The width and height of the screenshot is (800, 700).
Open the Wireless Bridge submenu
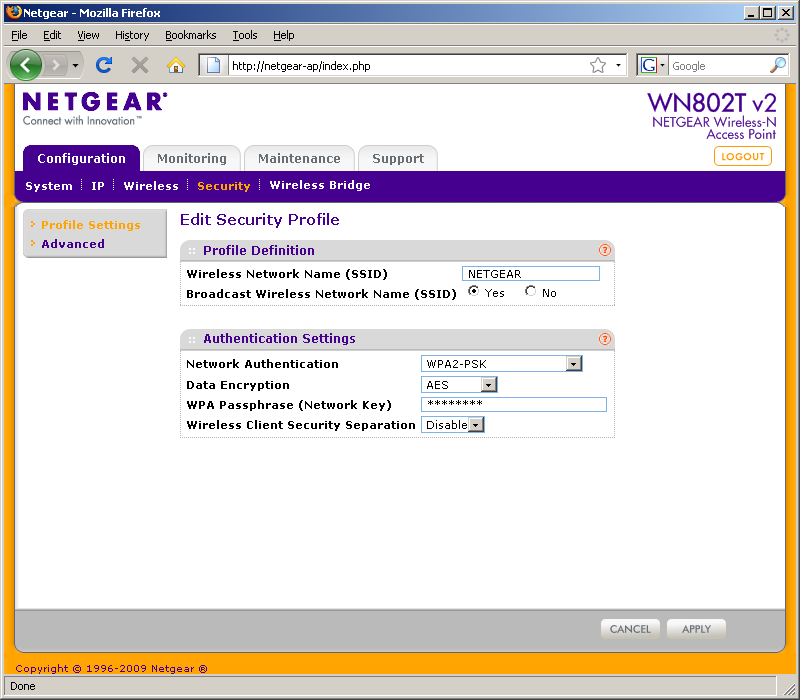320,185
